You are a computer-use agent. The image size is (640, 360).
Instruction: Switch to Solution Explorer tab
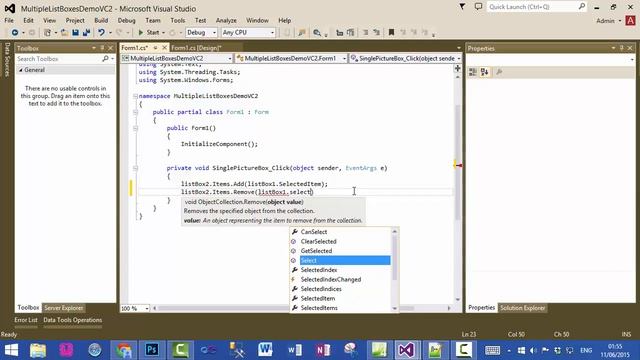pos(522,308)
